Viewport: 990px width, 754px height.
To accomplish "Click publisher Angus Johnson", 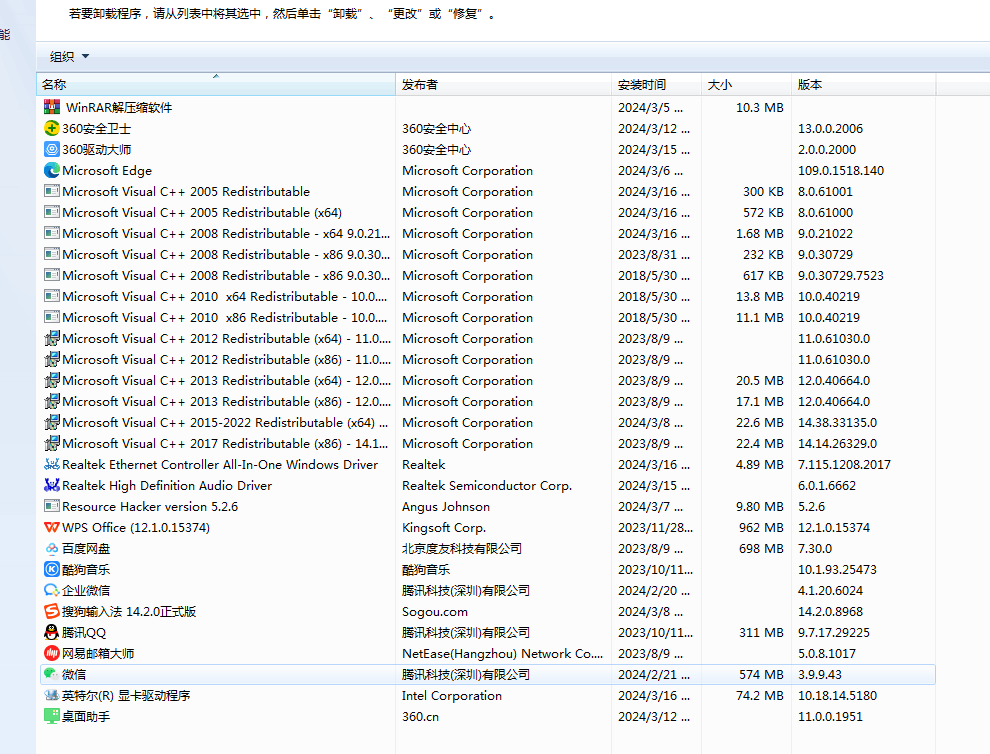I will tap(446, 506).
